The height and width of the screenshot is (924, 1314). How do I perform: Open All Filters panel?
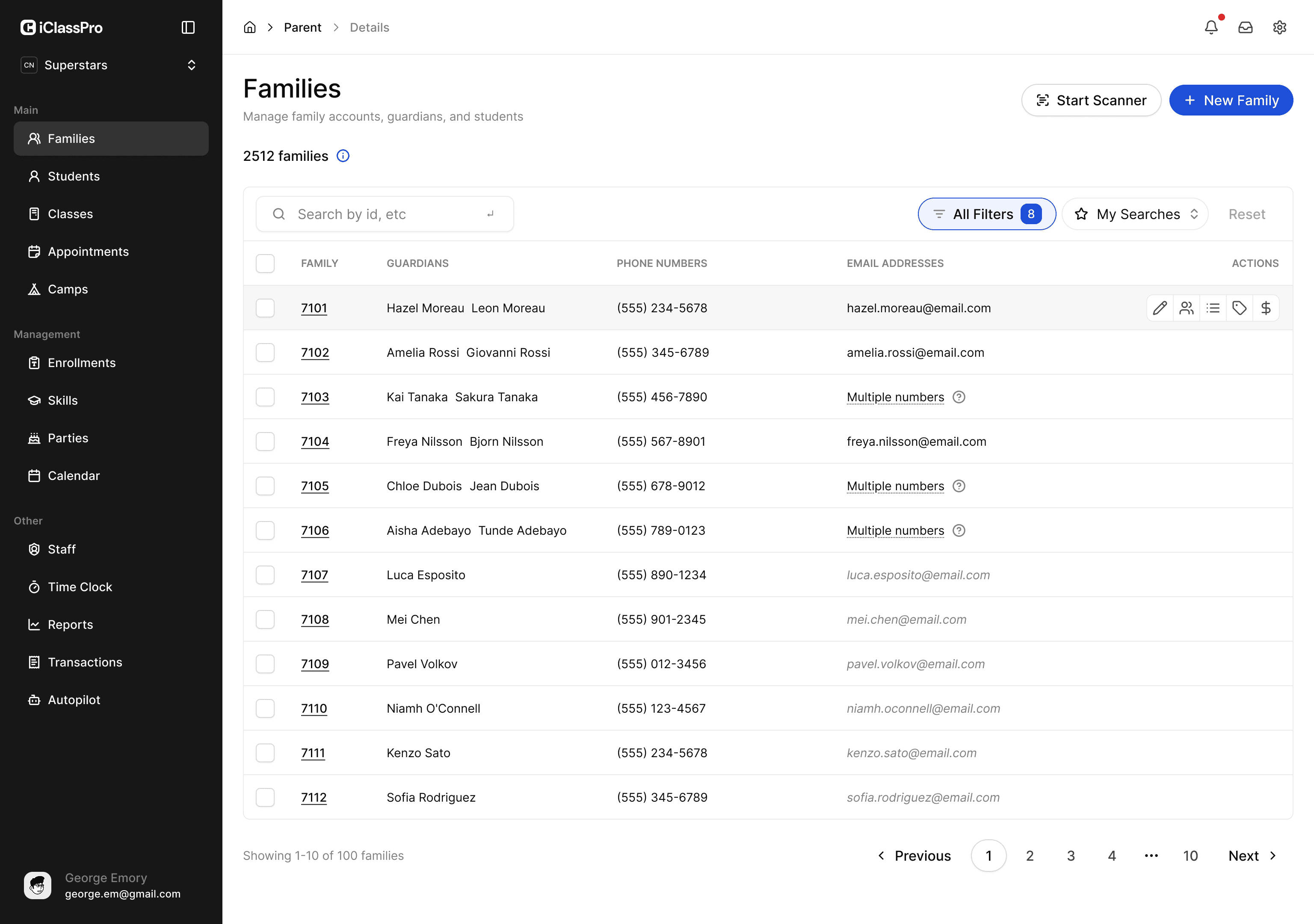pos(987,214)
